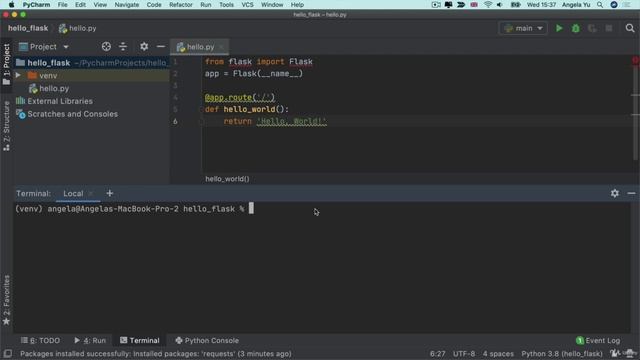Start debugging with the bug icon
640x360 pixels.
pos(576,28)
